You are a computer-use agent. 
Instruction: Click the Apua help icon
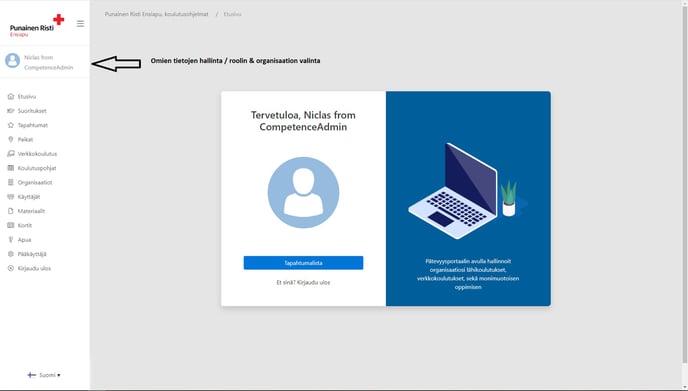(11, 240)
